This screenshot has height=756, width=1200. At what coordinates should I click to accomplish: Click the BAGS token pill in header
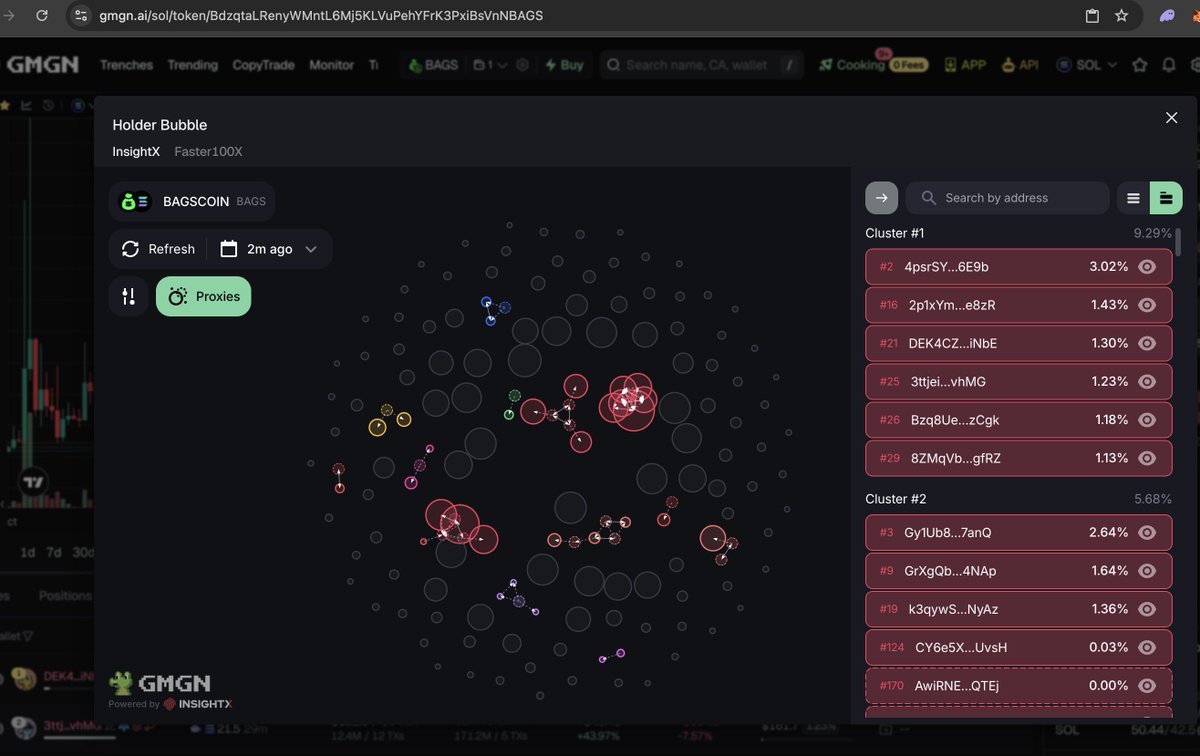(434, 65)
